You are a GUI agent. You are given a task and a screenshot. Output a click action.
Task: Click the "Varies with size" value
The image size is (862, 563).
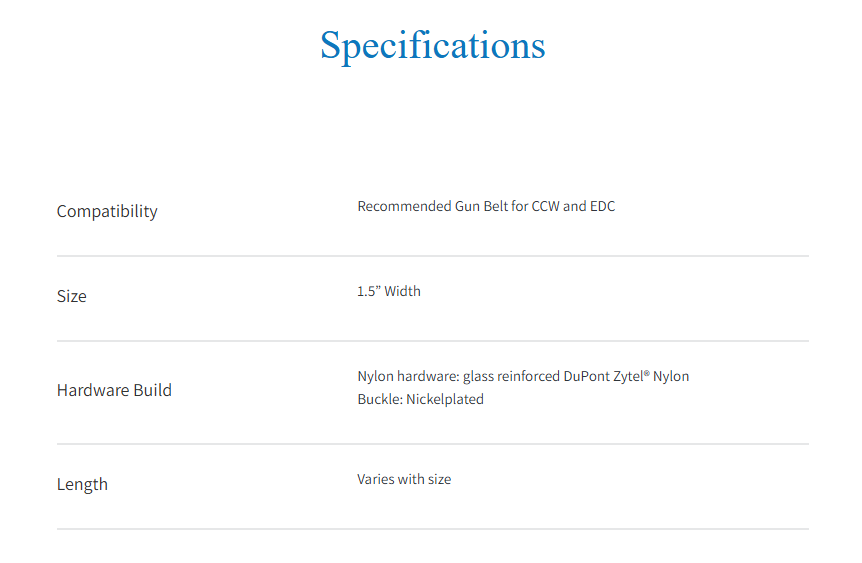pos(404,480)
